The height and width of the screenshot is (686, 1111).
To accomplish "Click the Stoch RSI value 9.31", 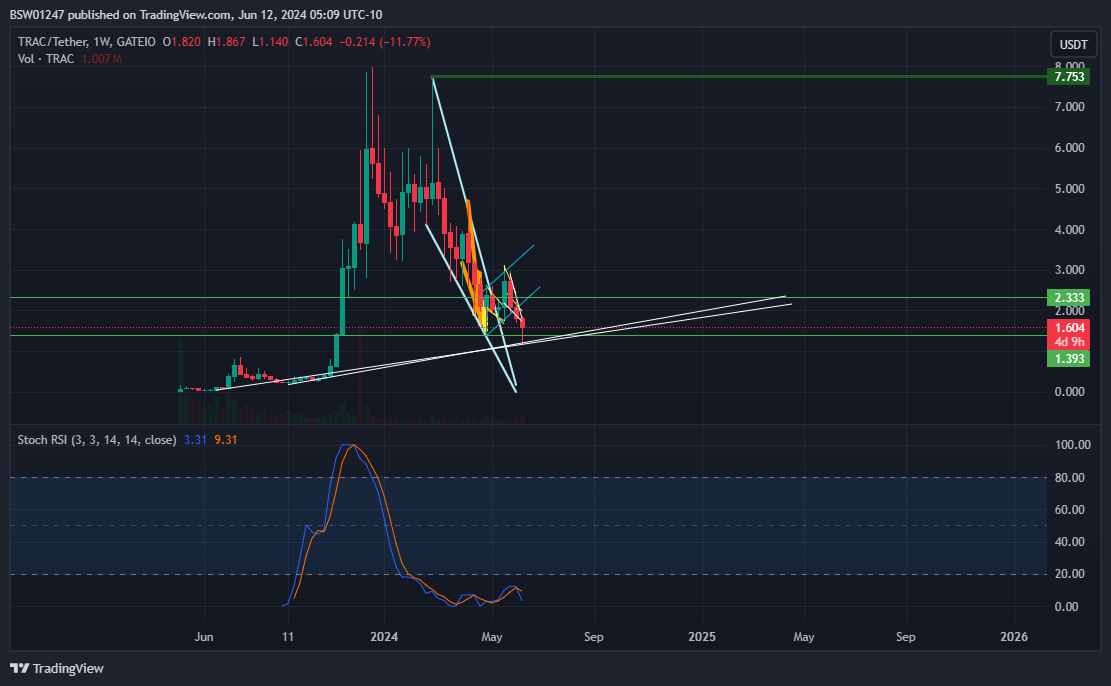I will coord(225,440).
